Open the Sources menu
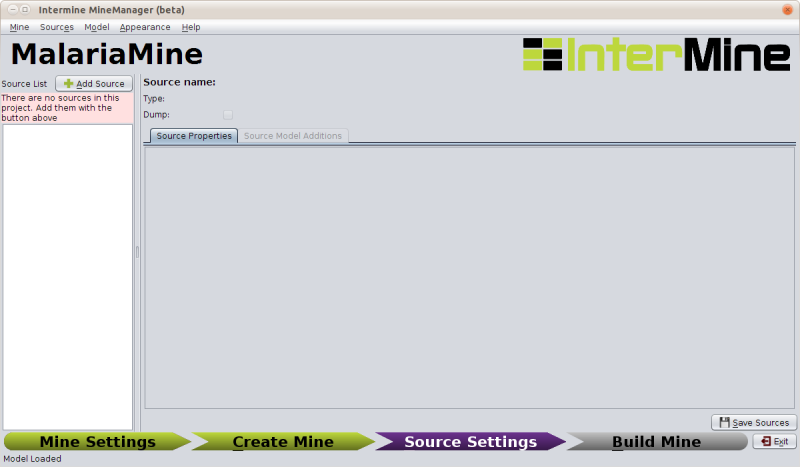This screenshot has height=467, width=800. (x=57, y=27)
